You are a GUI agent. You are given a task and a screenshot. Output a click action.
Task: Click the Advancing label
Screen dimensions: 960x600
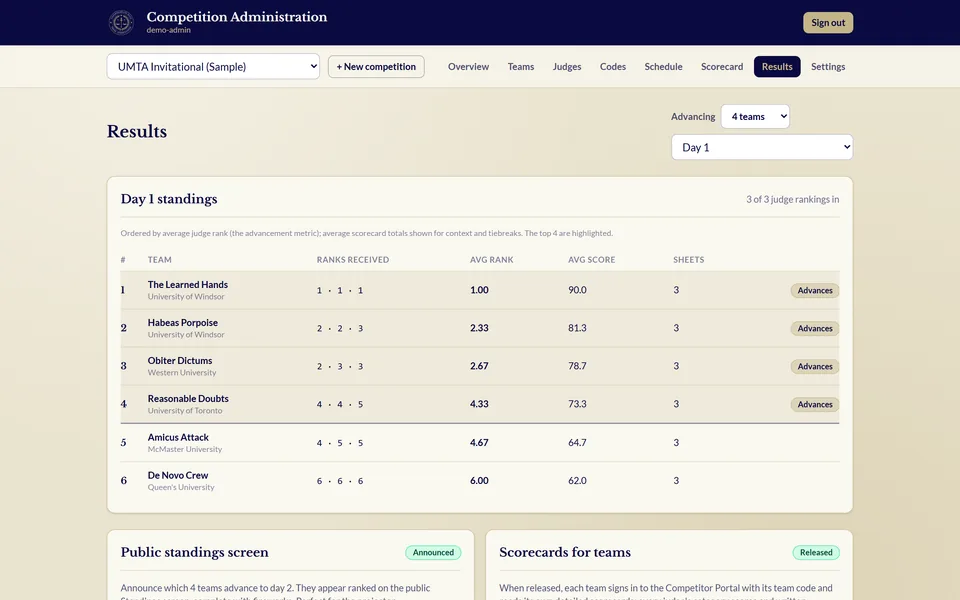pos(693,116)
